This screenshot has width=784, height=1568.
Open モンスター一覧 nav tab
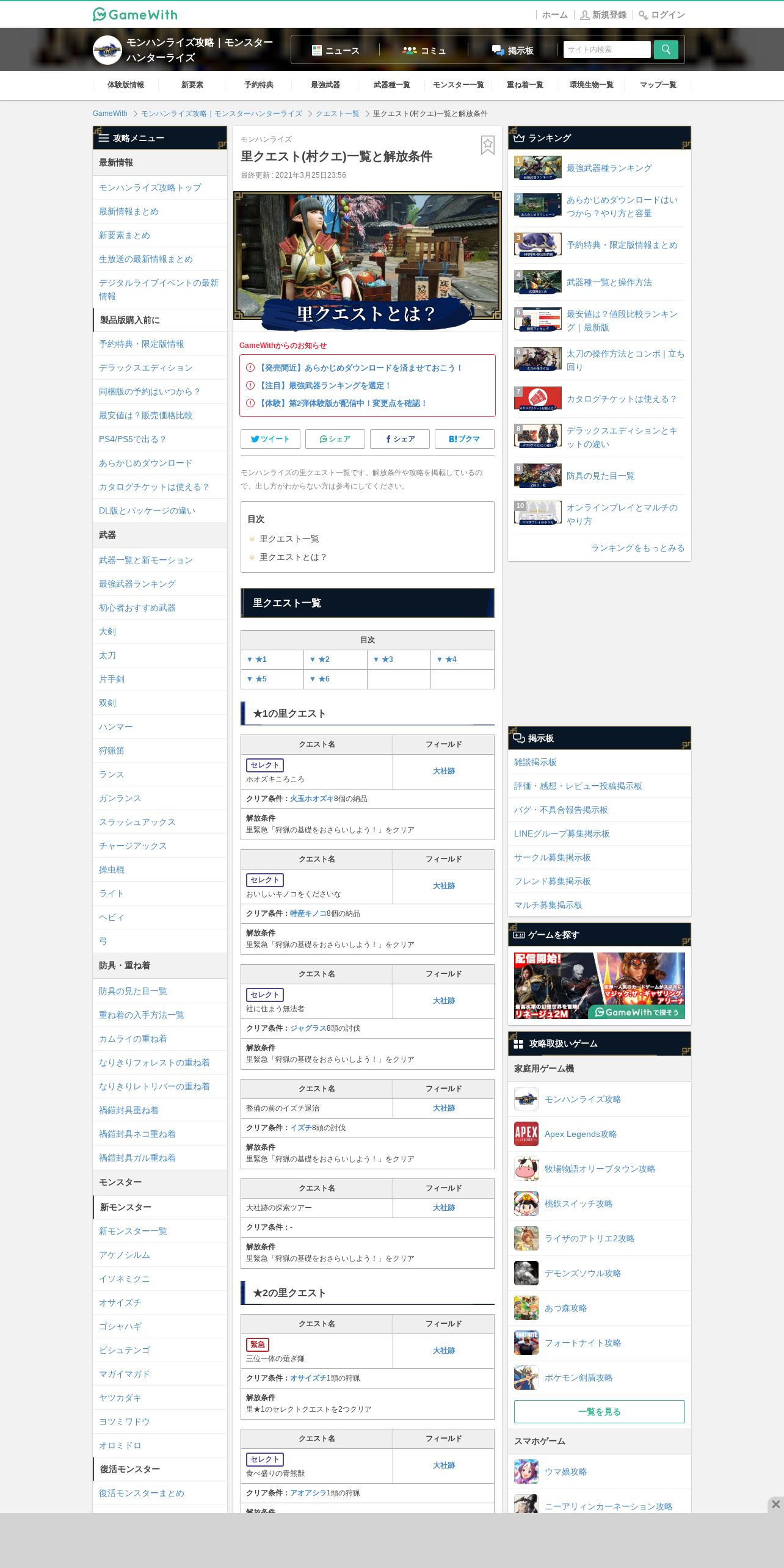coord(459,85)
